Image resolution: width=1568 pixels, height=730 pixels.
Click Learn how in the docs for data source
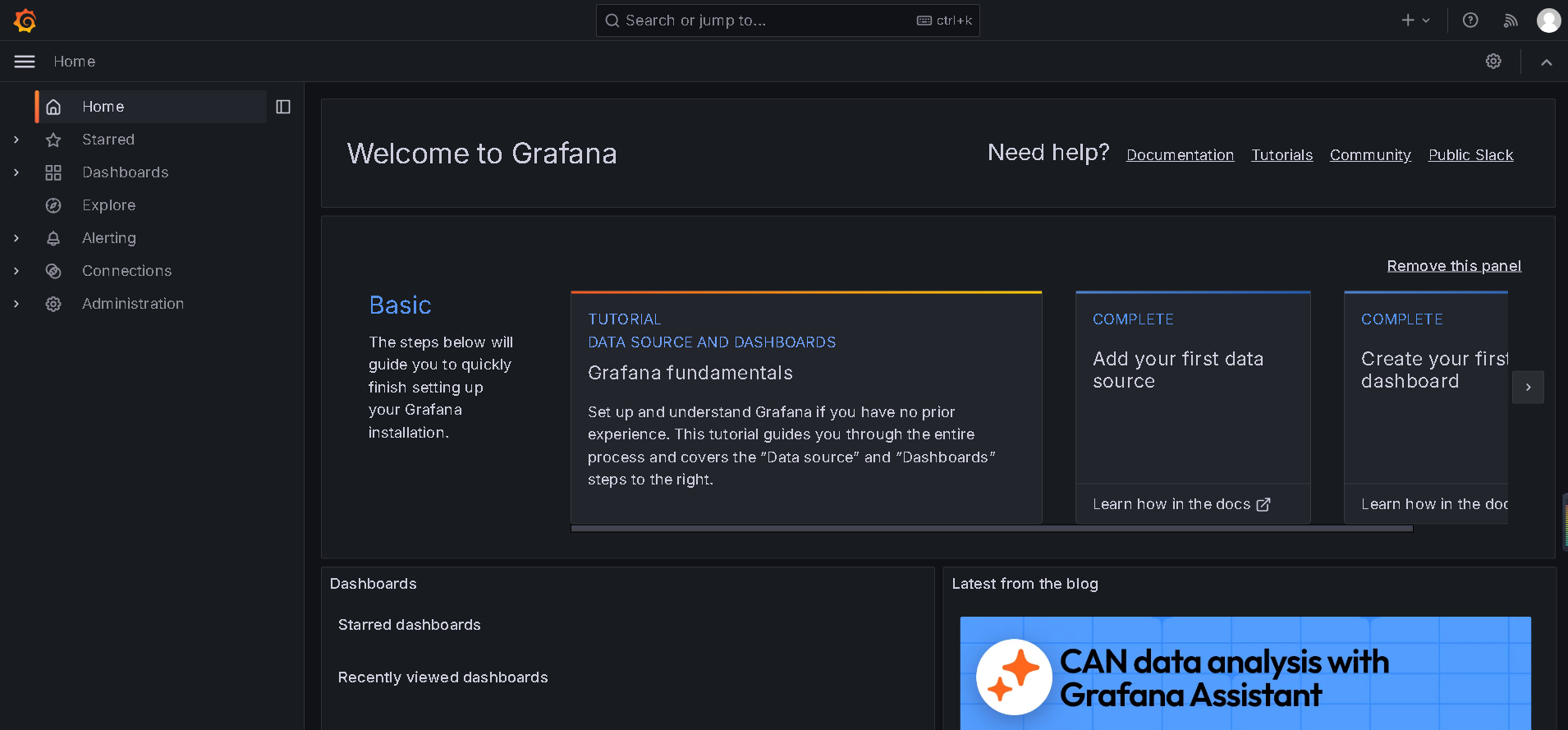pos(1181,504)
